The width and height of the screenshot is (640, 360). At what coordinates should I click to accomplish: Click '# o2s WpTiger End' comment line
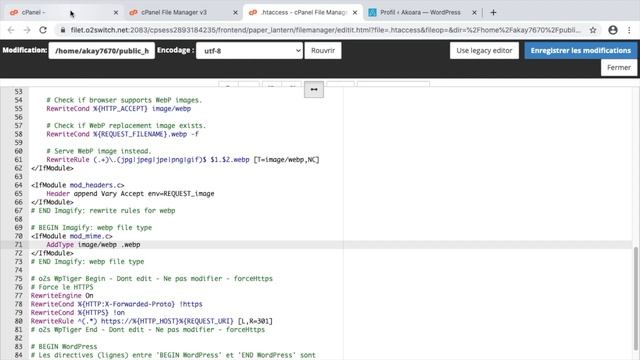(x=148, y=330)
